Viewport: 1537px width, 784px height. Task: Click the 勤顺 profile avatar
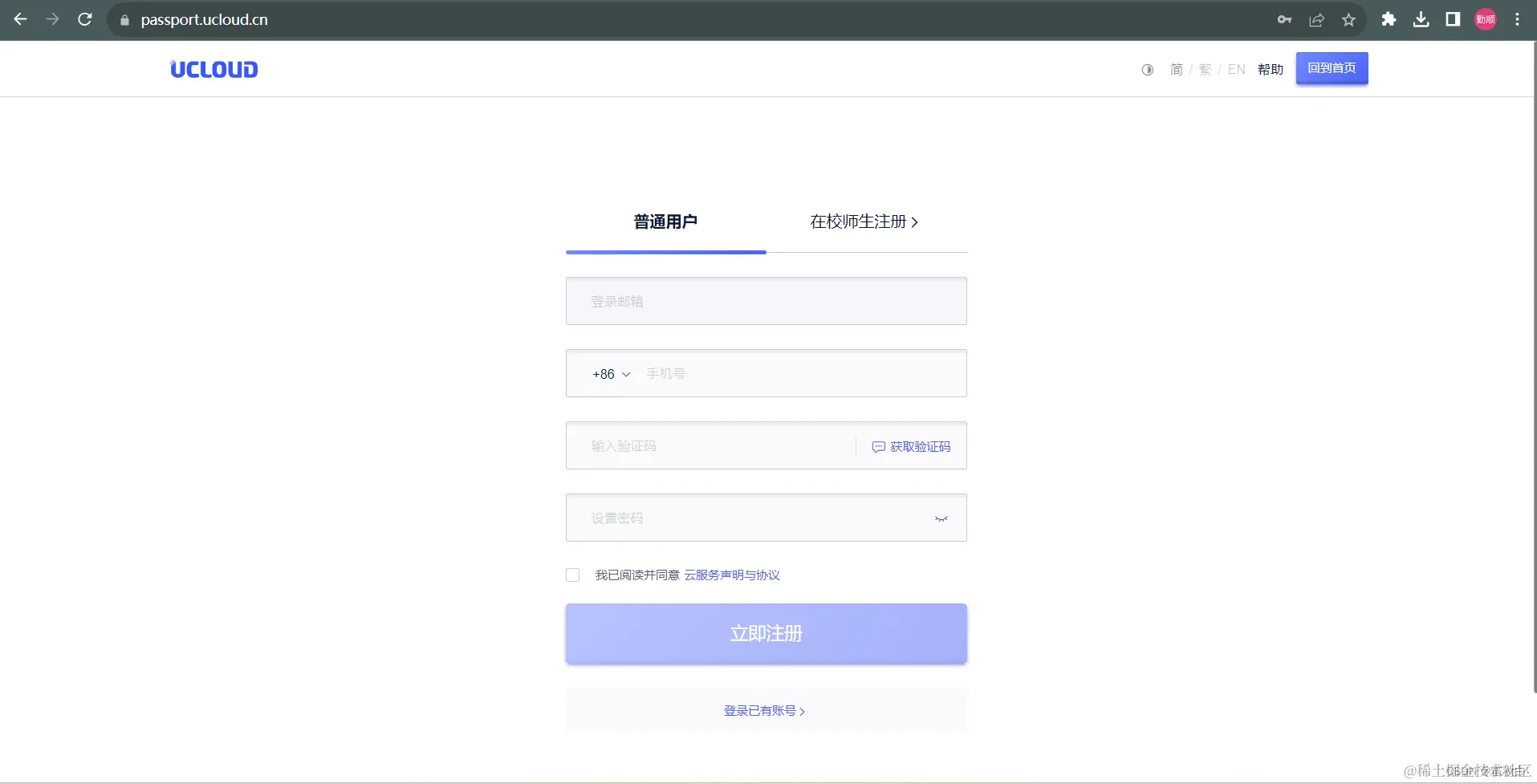point(1486,19)
